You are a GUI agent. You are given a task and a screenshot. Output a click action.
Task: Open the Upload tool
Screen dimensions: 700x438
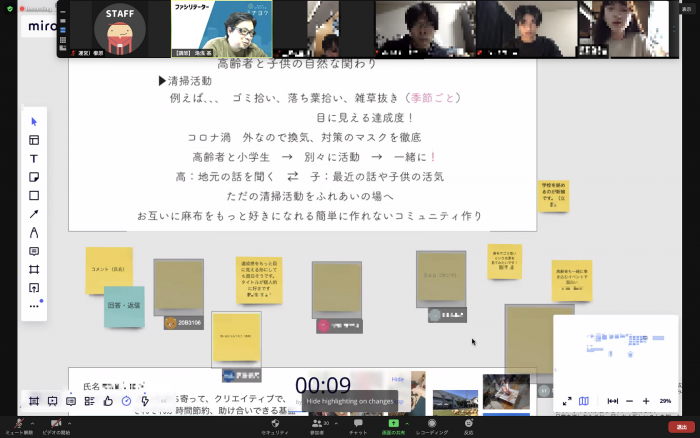[34, 288]
